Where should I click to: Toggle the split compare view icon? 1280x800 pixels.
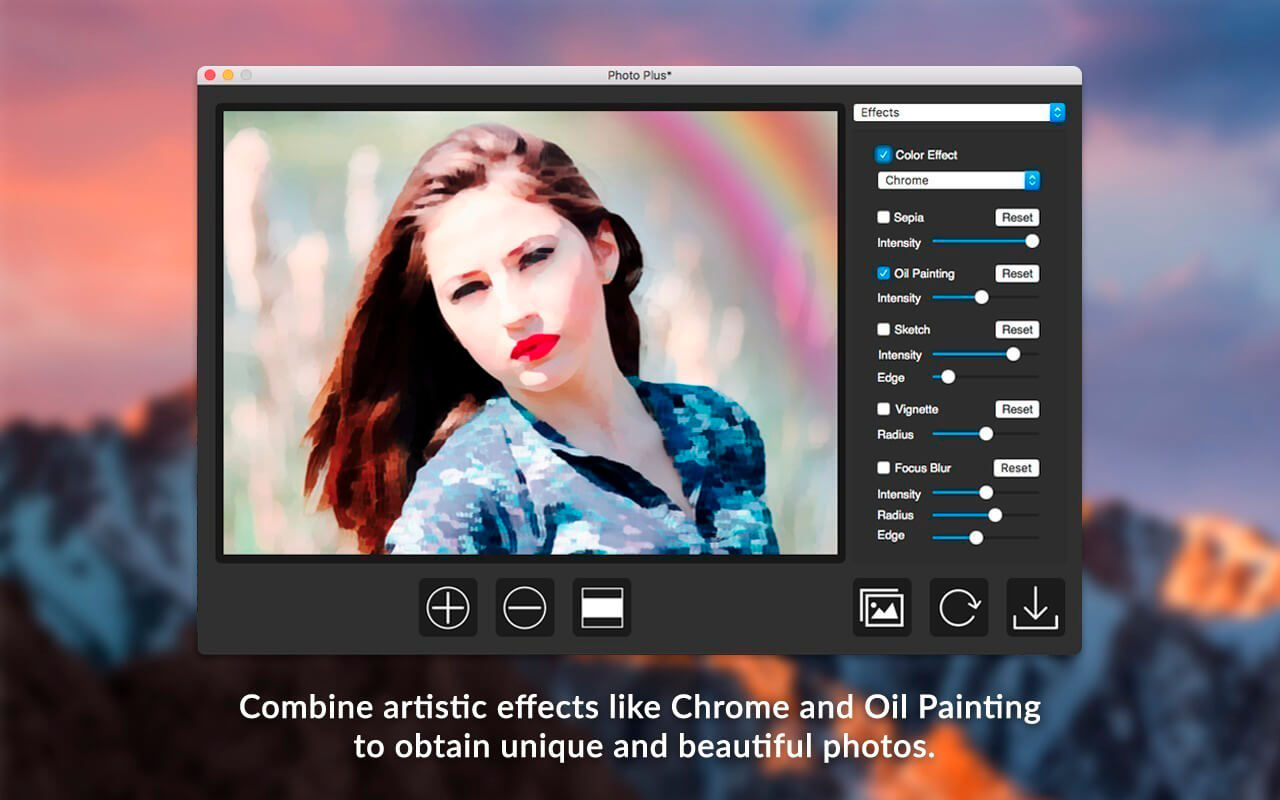point(602,607)
